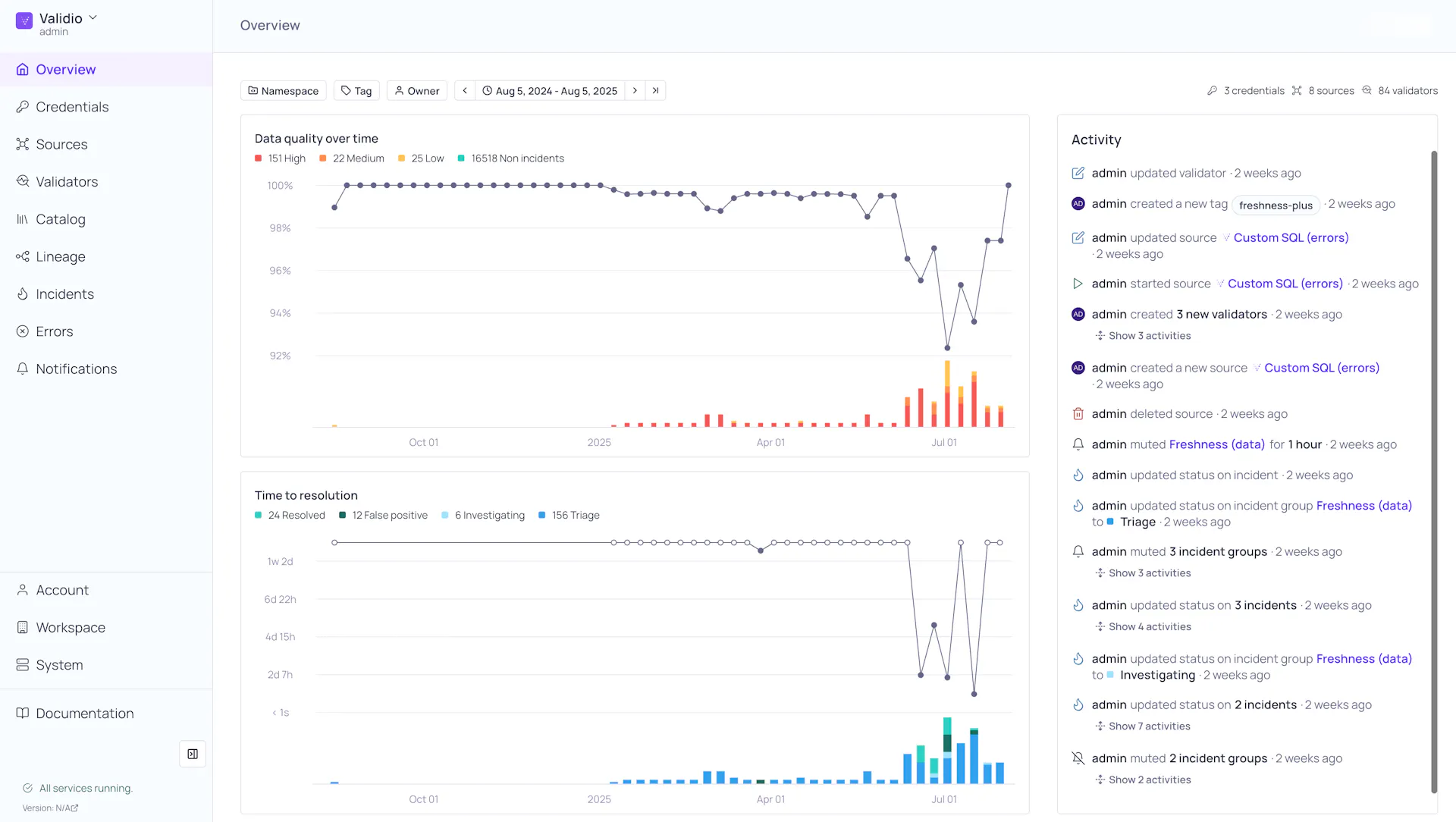Toggle the 22 Medium legend series
The height and width of the screenshot is (822, 1456).
coord(352,158)
